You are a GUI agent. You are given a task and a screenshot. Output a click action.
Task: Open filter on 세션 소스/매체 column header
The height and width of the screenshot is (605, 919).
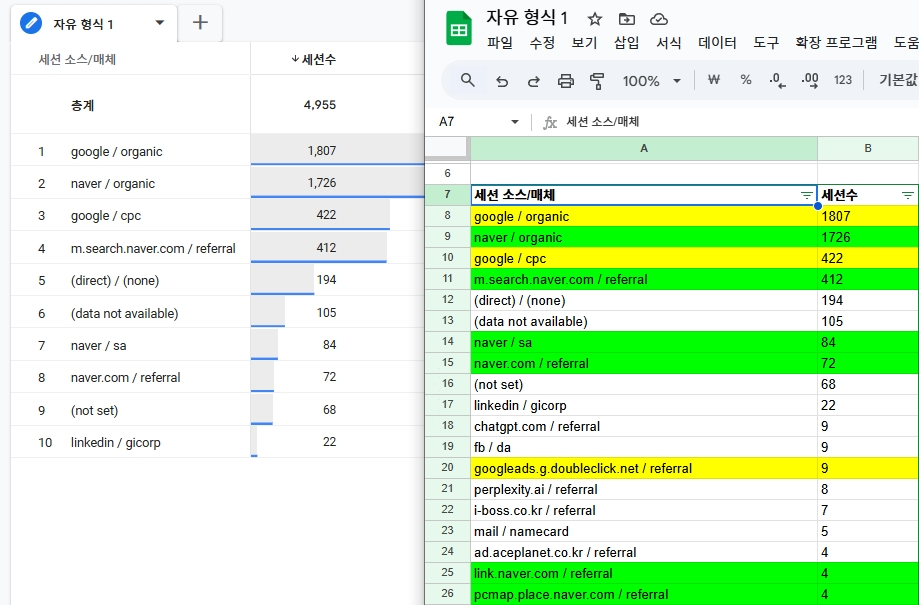tap(807, 195)
